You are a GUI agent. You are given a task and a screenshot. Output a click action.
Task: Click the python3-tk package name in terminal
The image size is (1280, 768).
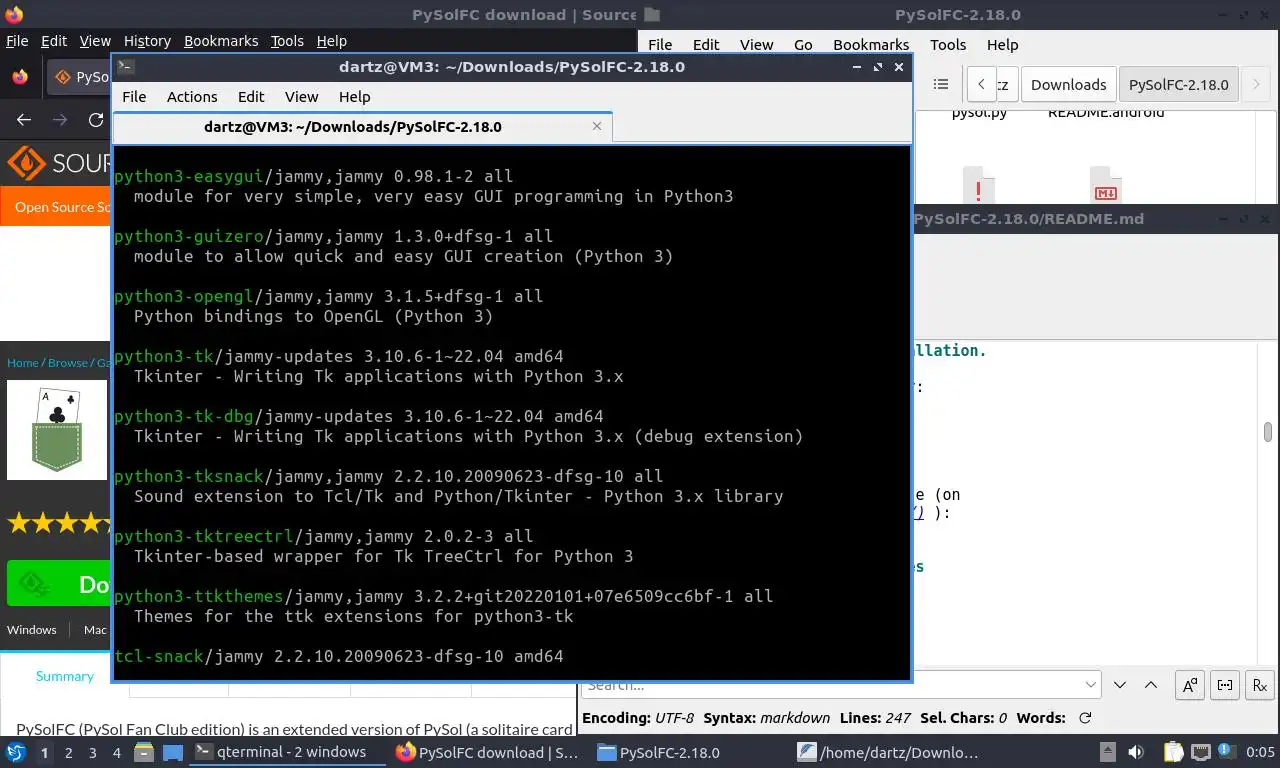coord(164,356)
